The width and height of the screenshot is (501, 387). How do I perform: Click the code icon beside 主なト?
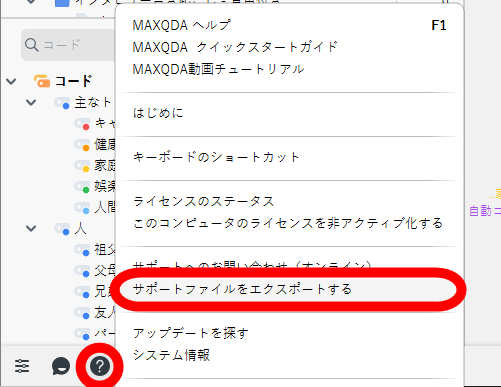[x=62, y=103]
